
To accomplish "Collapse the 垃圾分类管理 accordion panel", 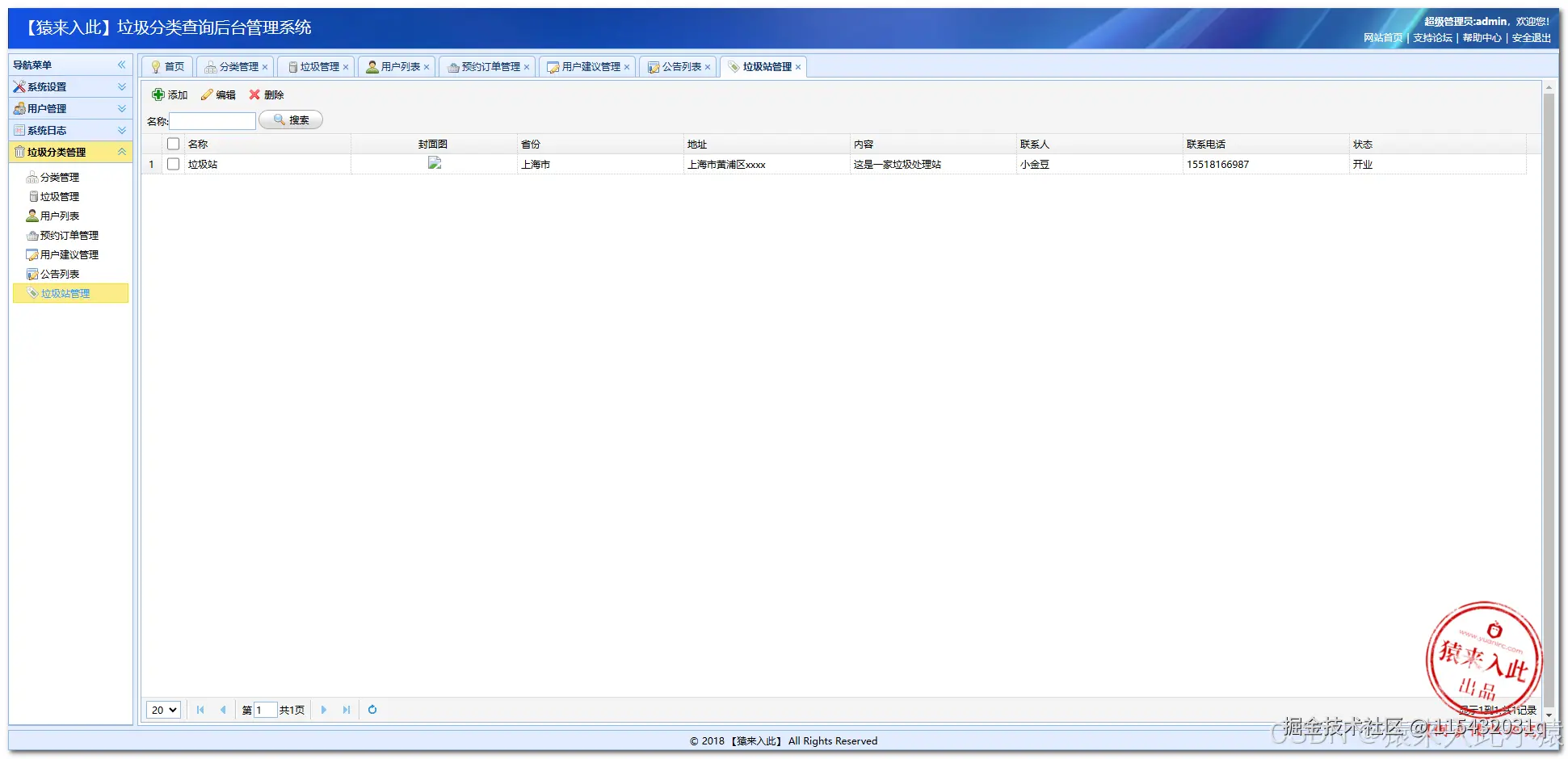I will point(70,152).
